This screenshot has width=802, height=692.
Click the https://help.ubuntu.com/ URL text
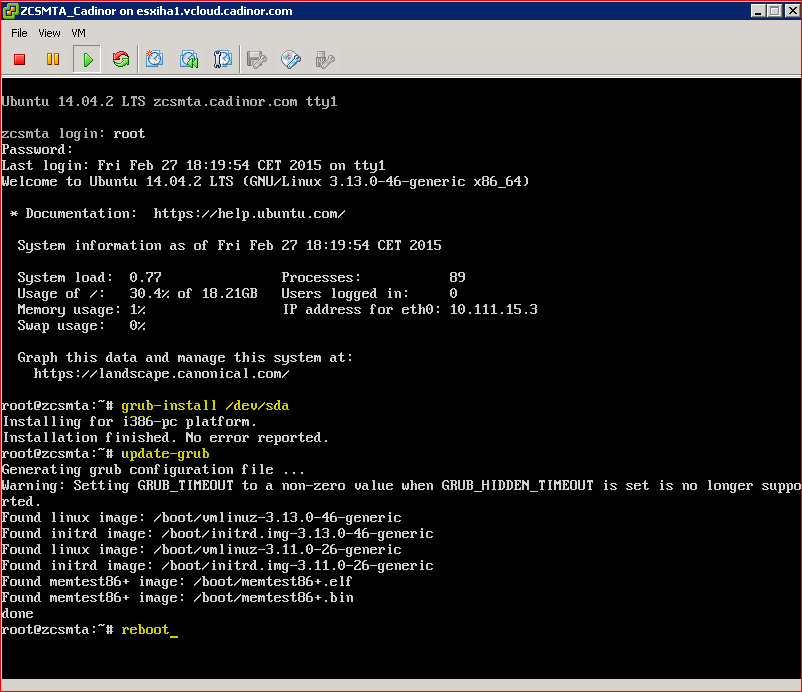pyautogui.click(x=250, y=213)
